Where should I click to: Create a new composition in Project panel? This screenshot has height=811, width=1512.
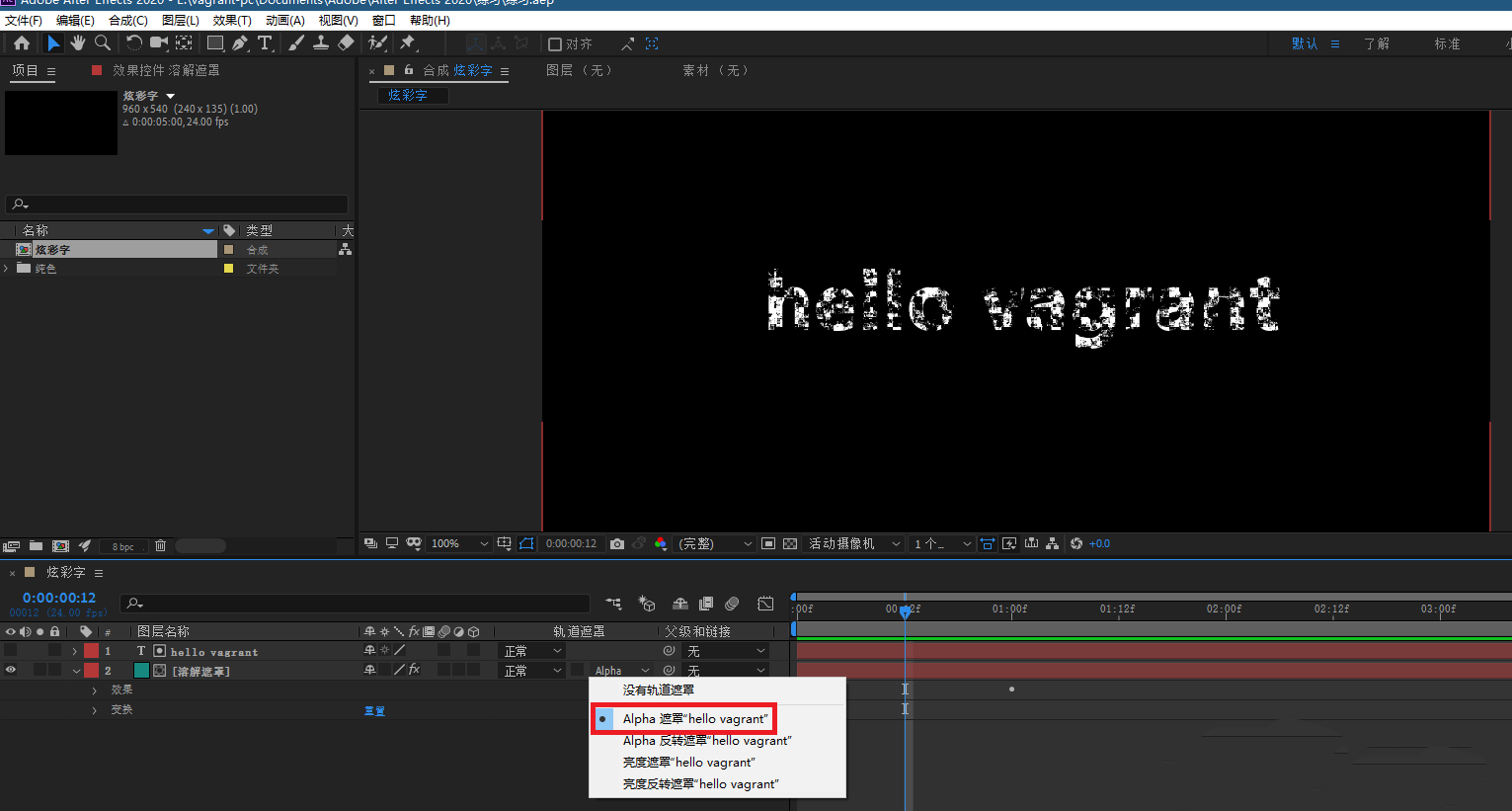click(60, 546)
